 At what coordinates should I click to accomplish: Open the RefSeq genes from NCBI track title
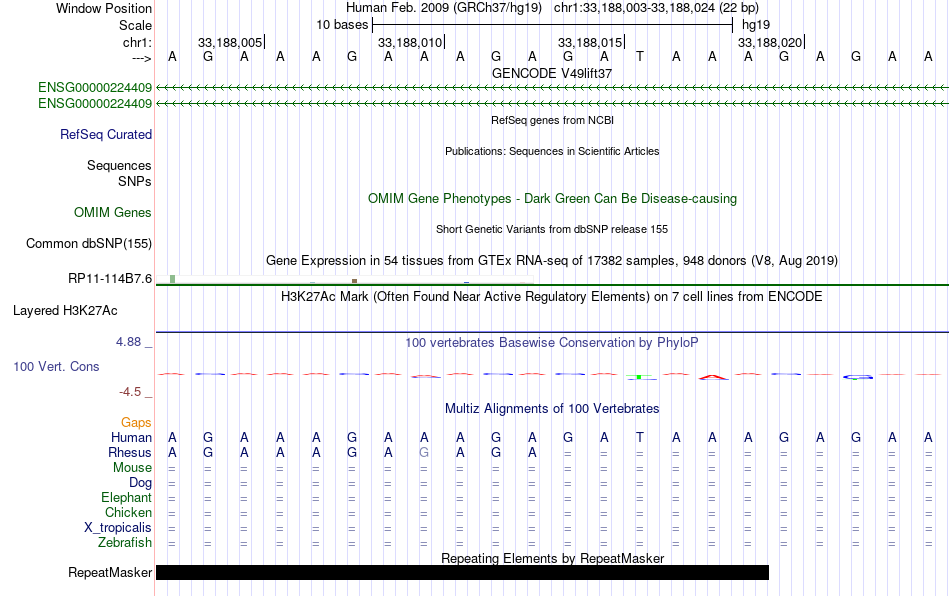point(552,120)
